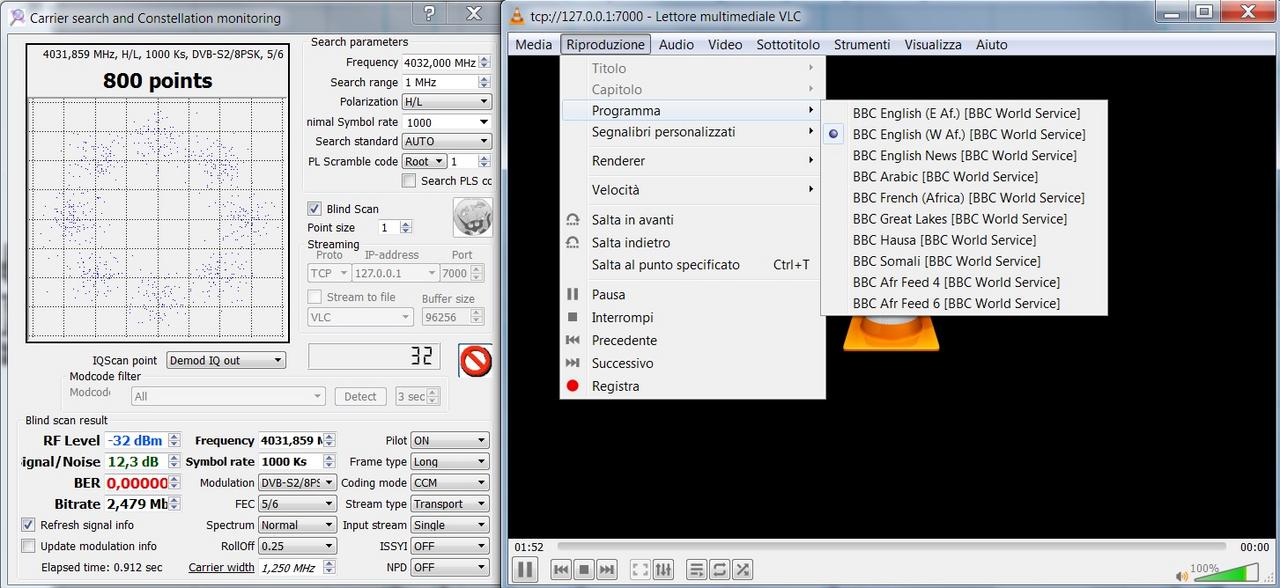Pause playback using VLC's bottom pause button
This screenshot has width=1280, height=588.
(525, 570)
